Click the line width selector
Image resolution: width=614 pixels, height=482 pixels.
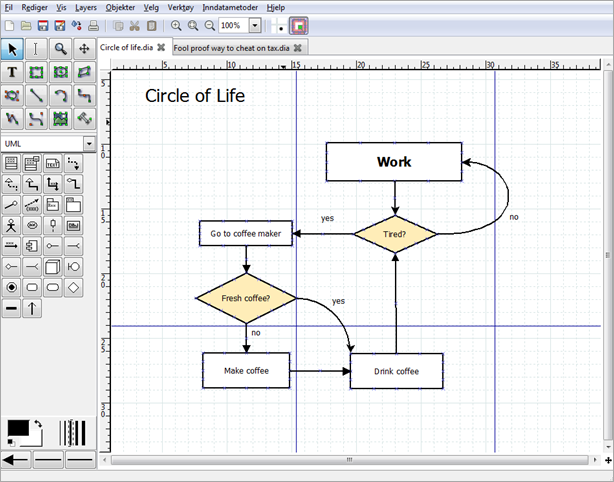pos(74,432)
